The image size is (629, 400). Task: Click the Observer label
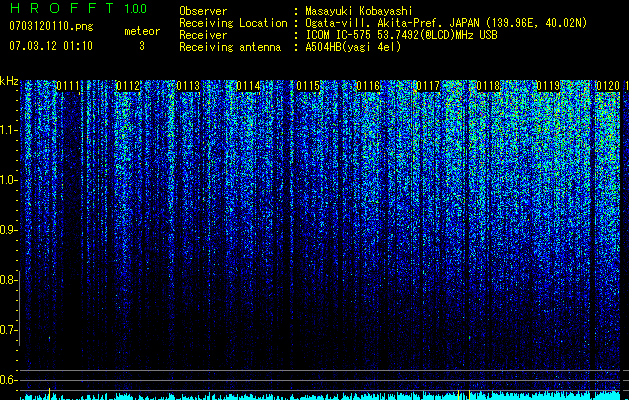point(203,11)
